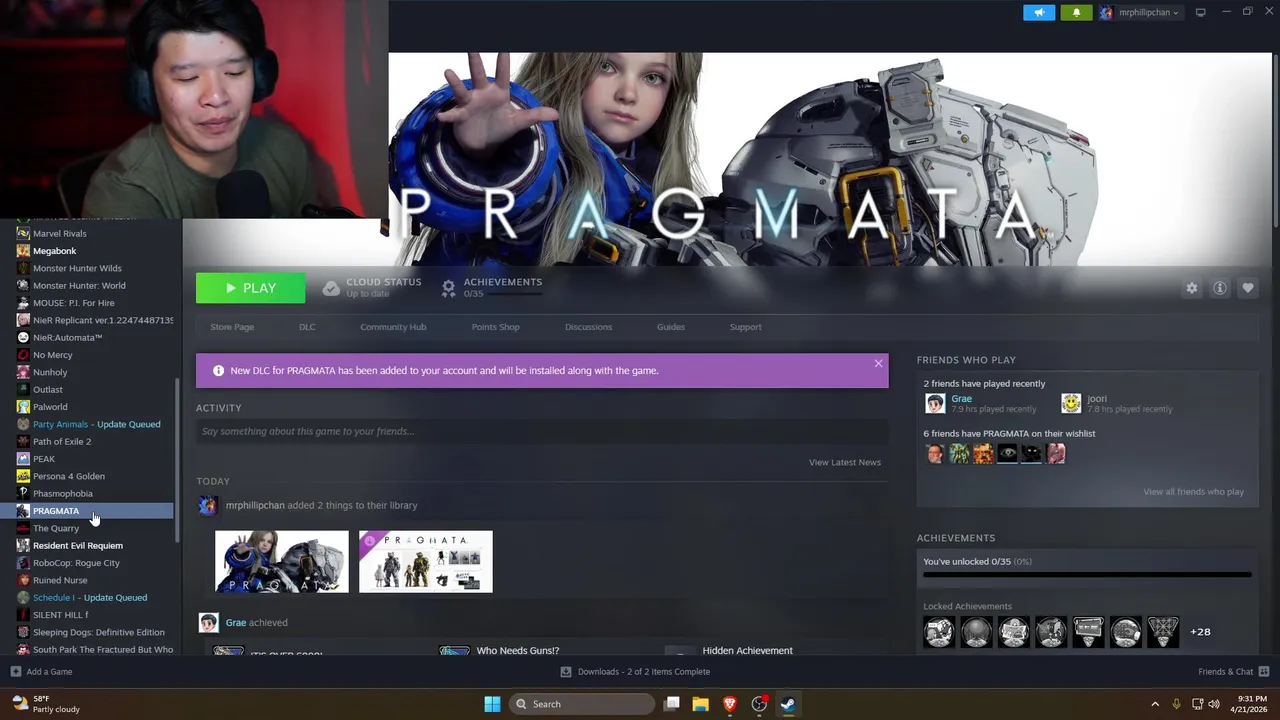This screenshot has width=1280, height=720.
Task: Open the Windows Start menu
Action: (x=492, y=704)
